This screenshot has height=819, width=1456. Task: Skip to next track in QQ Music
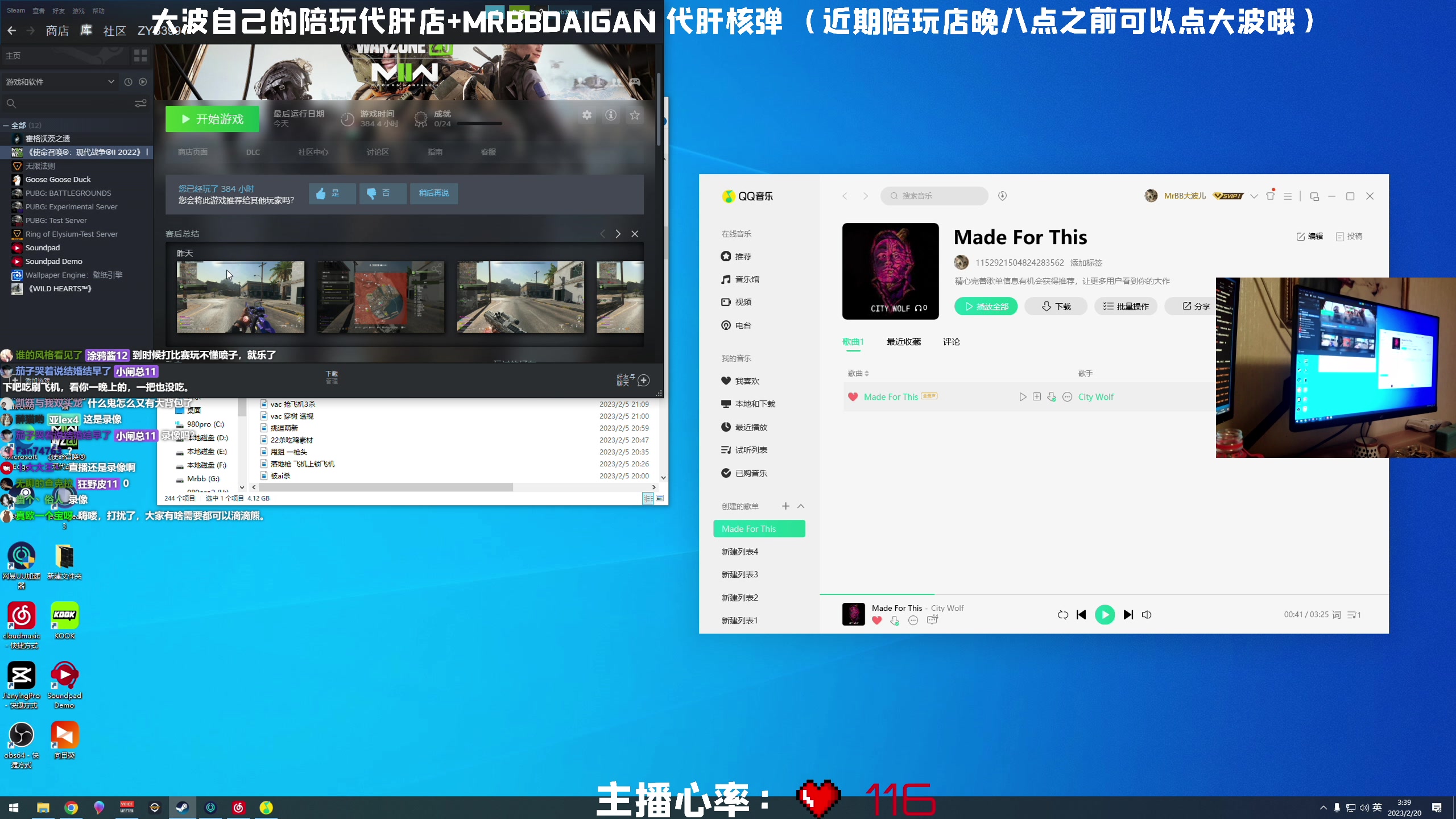[x=1128, y=615]
